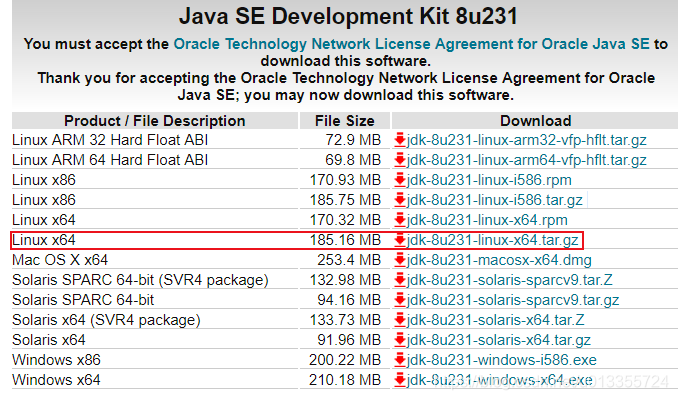The image size is (678, 400).
Task: Download jdk-8u231-solaris-x64.tar.Z link
Action: (x=496, y=320)
